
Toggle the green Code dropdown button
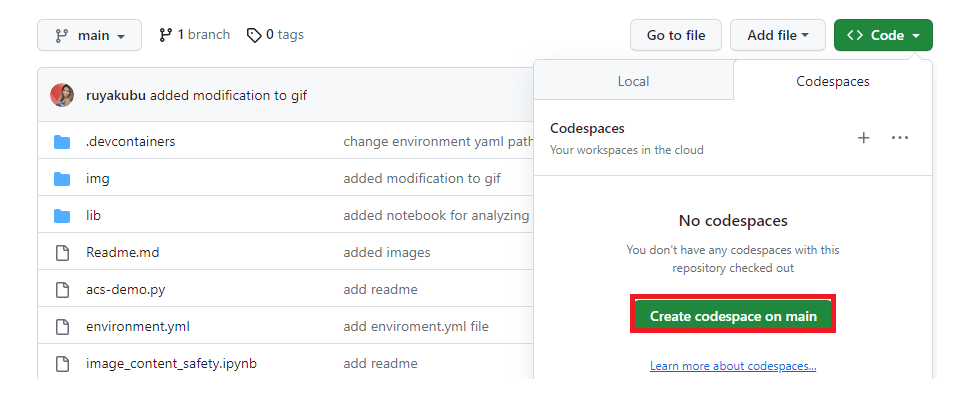[883, 35]
